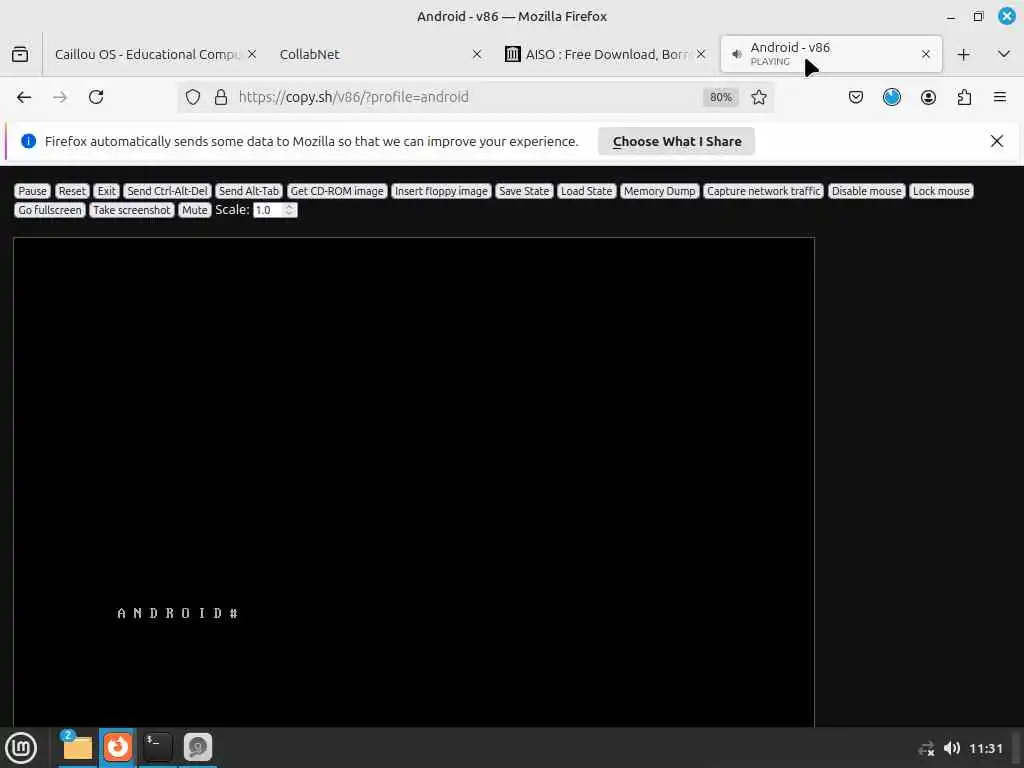Mute the emulator sound

(x=195, y=210)
